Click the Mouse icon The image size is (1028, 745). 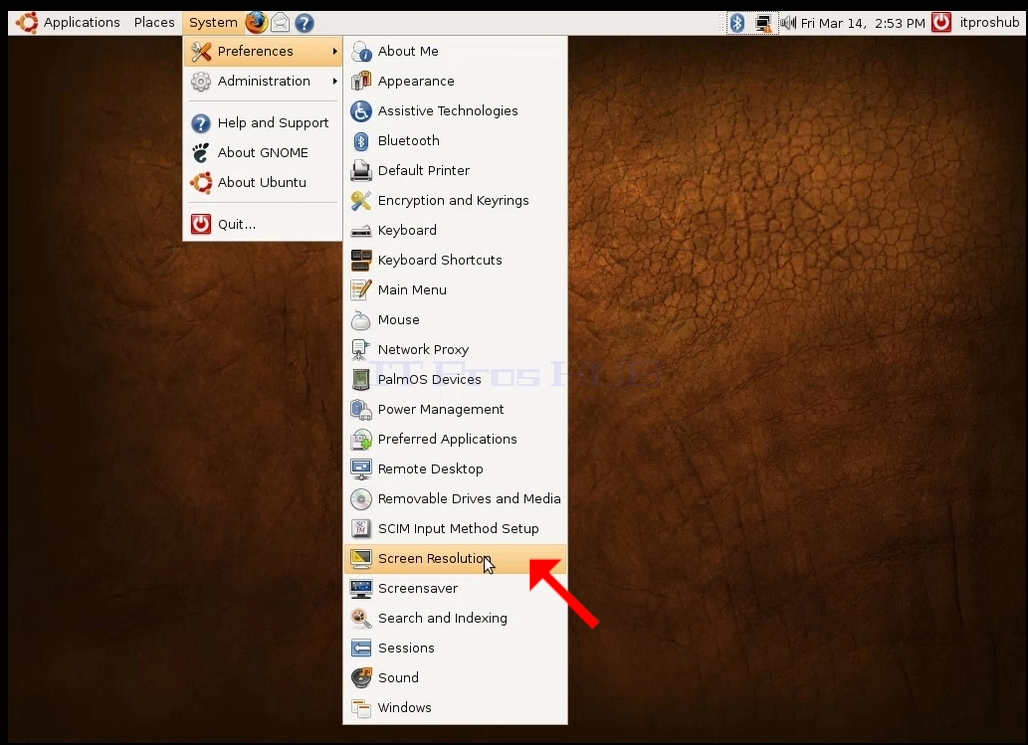pos(361,320)
